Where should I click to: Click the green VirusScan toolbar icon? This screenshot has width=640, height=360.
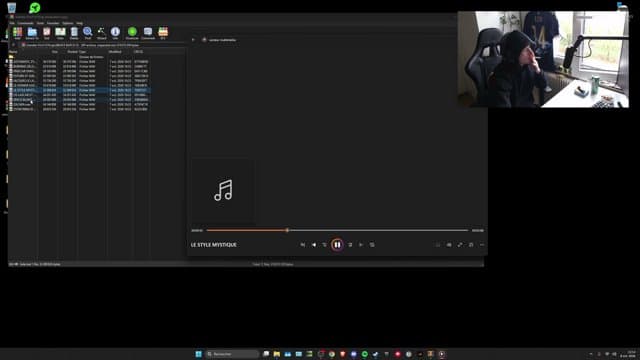tap(132, 33)
